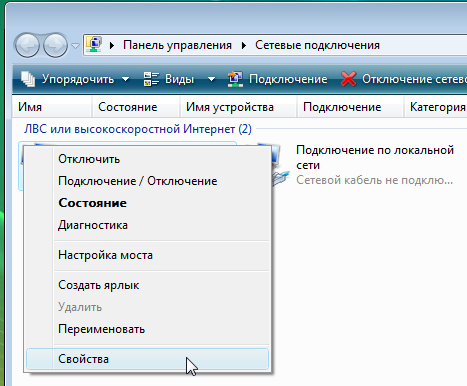The height and width of the screenshot is (386, 467).
Task: Click the Упорядочить toolbar icon
Action: [28, 79]
